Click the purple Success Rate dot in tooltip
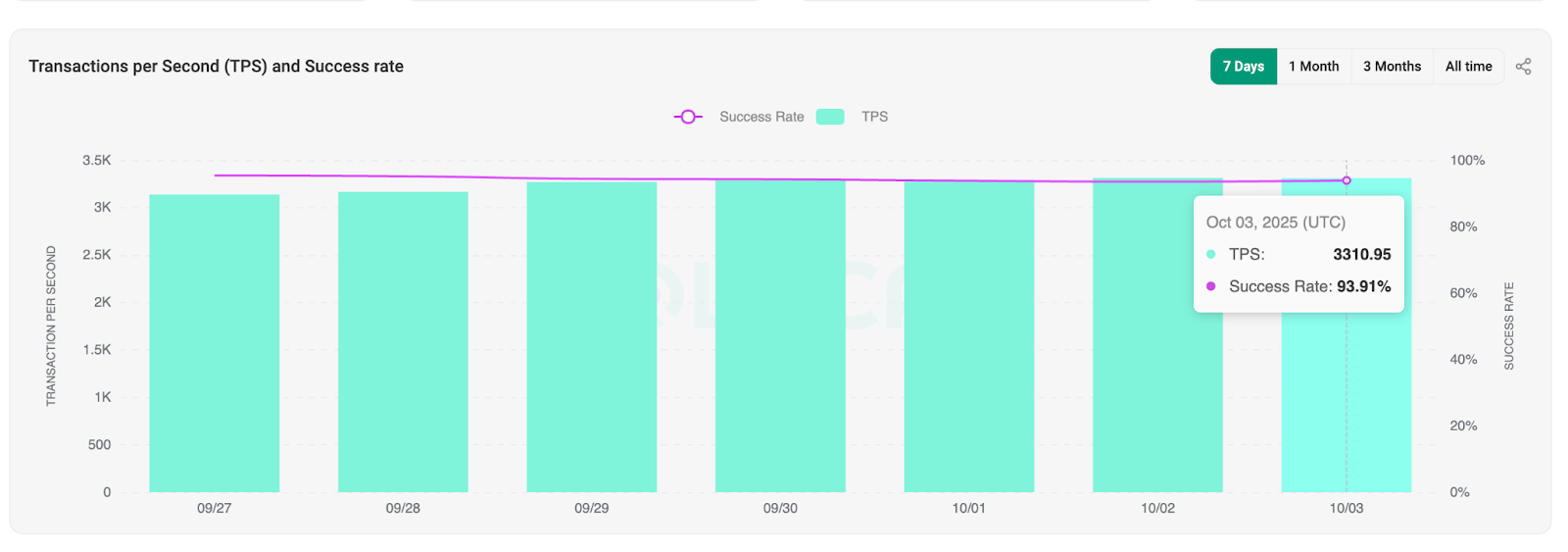Screen dimensions: 1568x552 1211,286
